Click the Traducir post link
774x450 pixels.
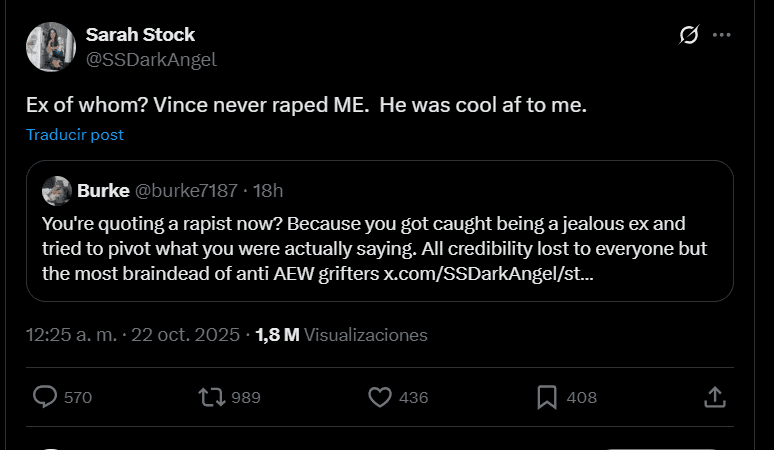(75, 135)
